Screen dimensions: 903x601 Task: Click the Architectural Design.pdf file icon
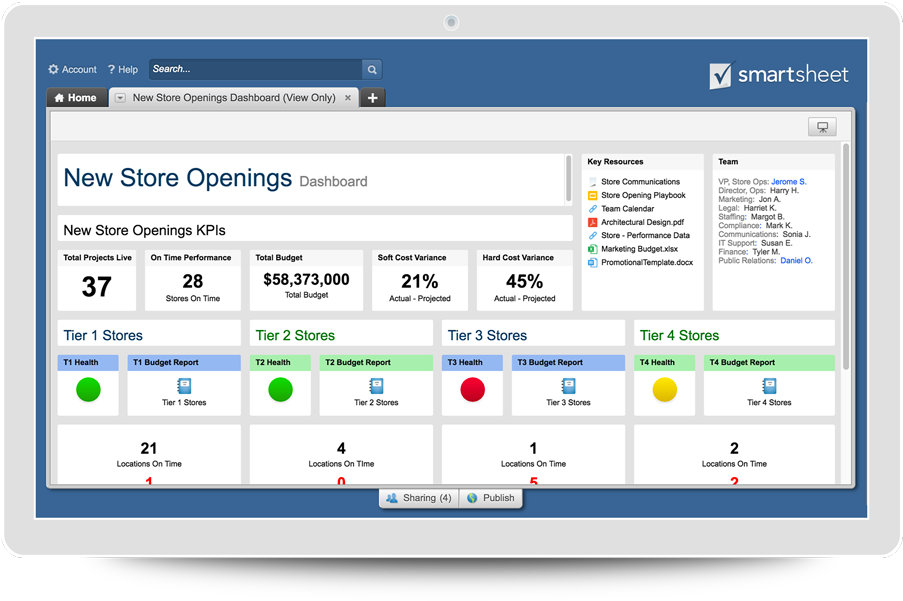(x=592, y=222)
